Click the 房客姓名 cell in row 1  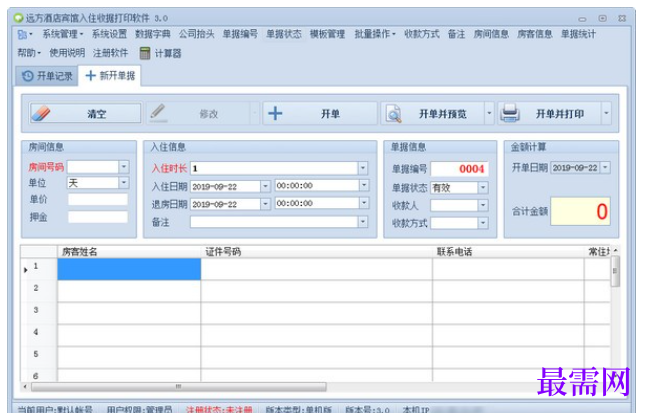tap(129, 269)
